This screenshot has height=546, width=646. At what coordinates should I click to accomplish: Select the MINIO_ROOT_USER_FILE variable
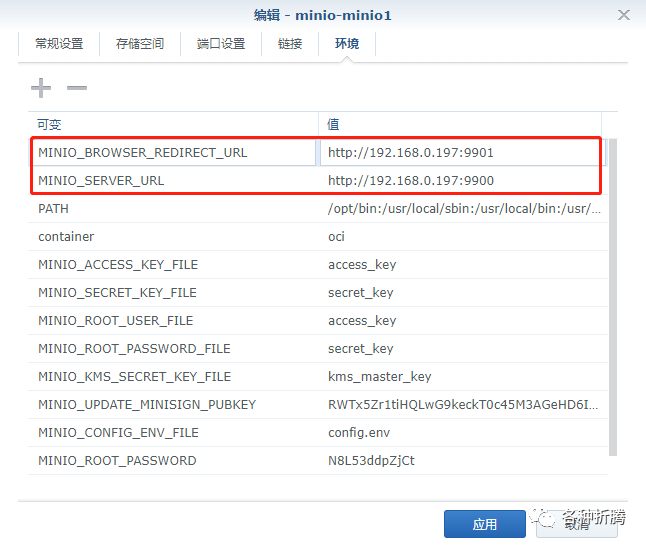(x=116, y=321)
